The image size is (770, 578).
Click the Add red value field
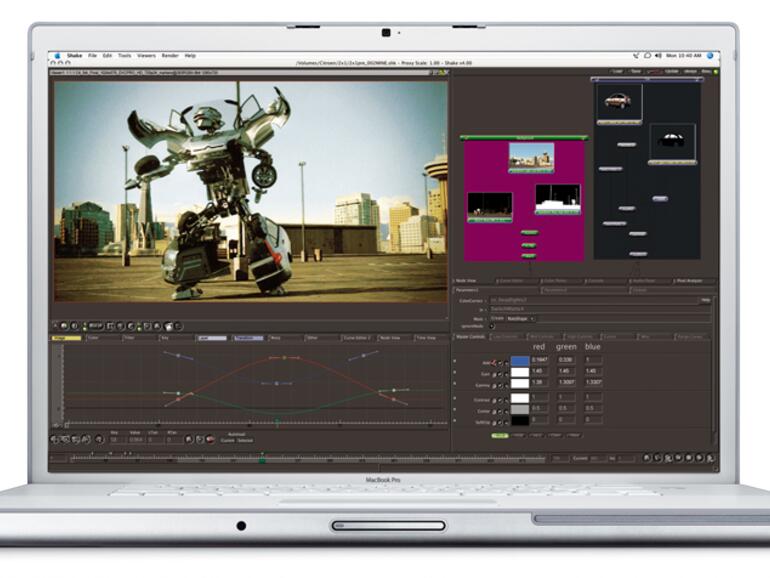(540, 360)
